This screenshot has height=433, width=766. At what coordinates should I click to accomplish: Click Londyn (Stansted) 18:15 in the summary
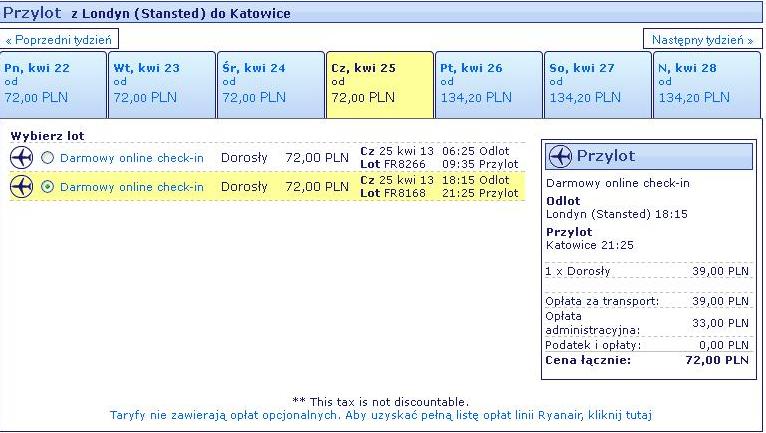pyautogui.click(x=617, y=214)
